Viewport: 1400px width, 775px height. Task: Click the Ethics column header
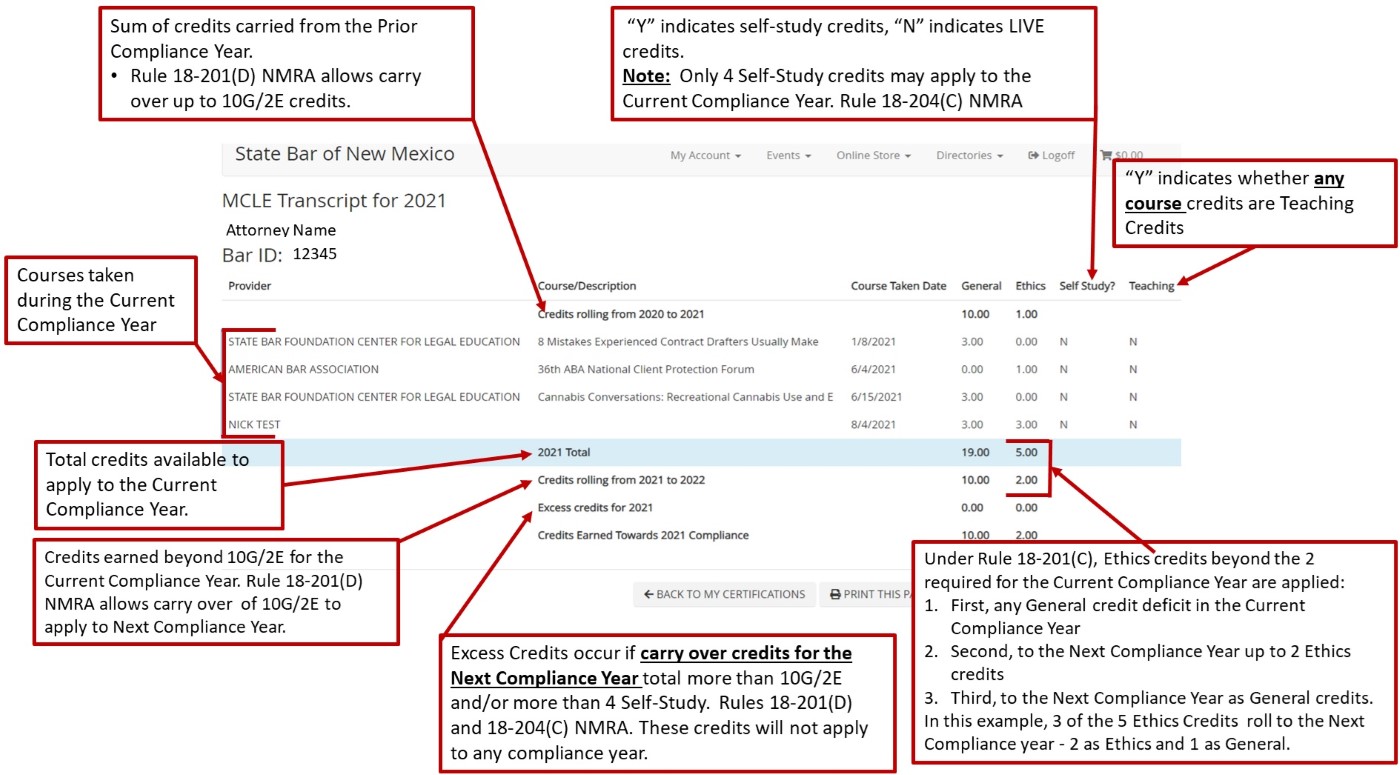[x=1030, y=285]
